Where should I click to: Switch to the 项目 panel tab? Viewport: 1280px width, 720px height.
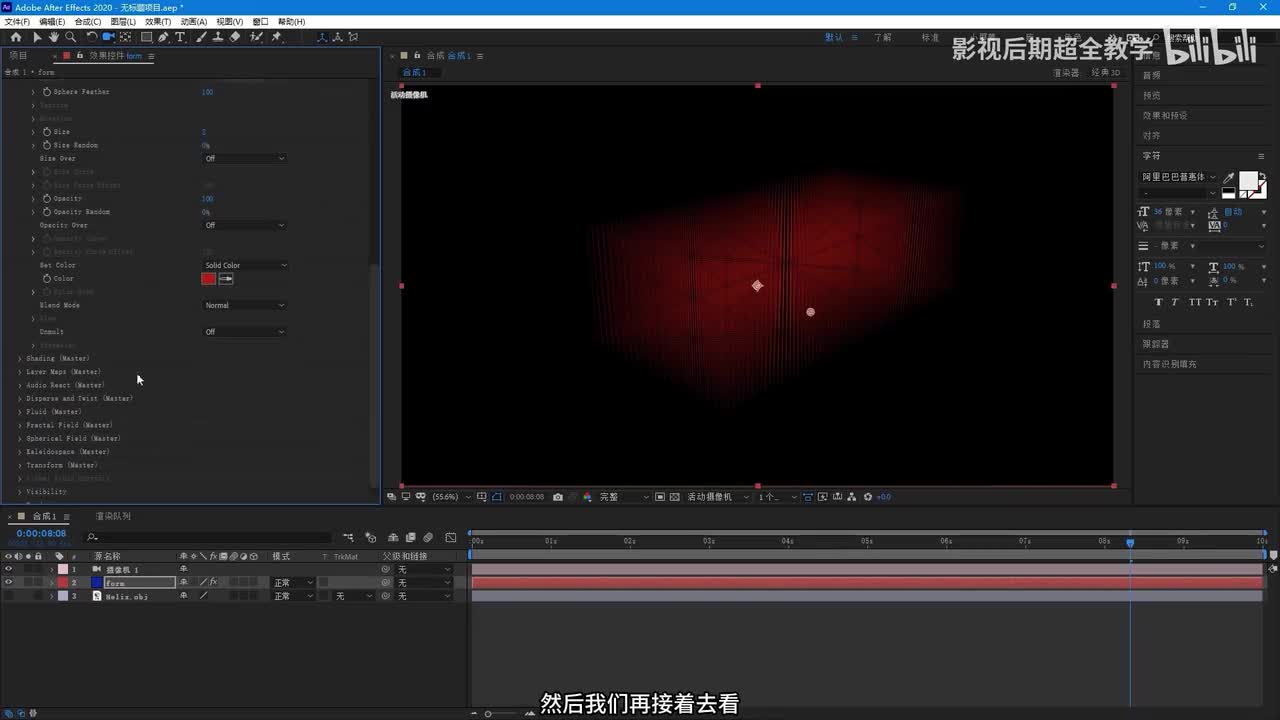tap(19, 56)
